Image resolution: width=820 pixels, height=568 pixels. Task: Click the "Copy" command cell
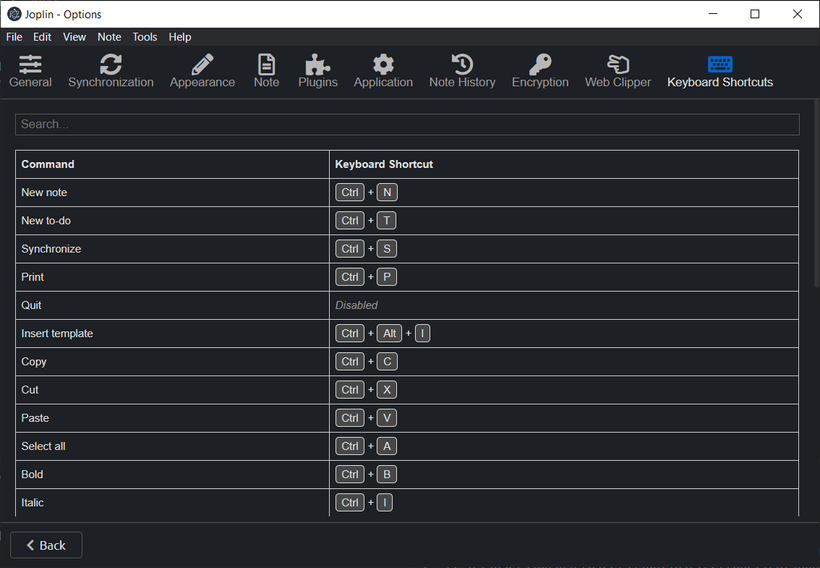pos(173,362)
